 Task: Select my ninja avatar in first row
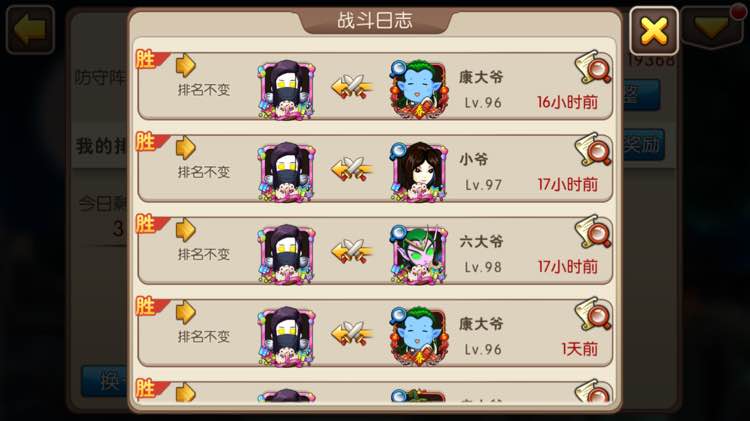(x=287, y=89)
